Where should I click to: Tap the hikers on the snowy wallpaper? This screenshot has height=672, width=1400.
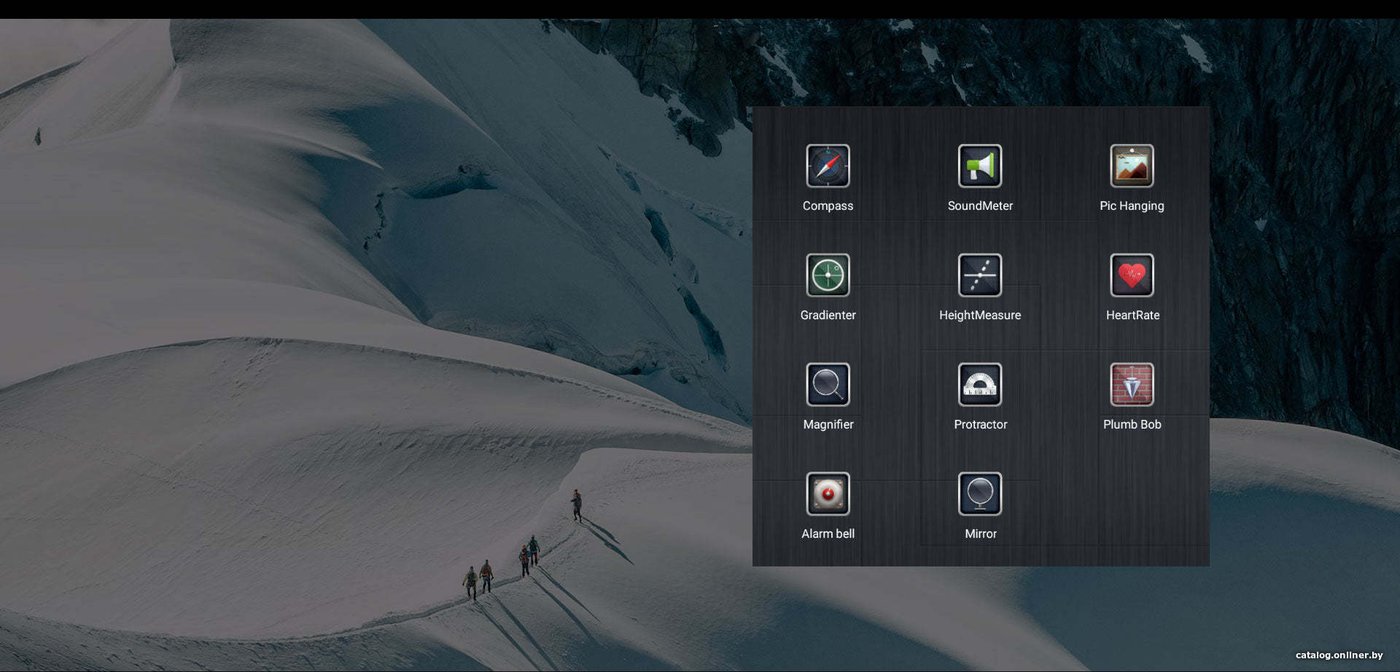[x=505, y=568]
